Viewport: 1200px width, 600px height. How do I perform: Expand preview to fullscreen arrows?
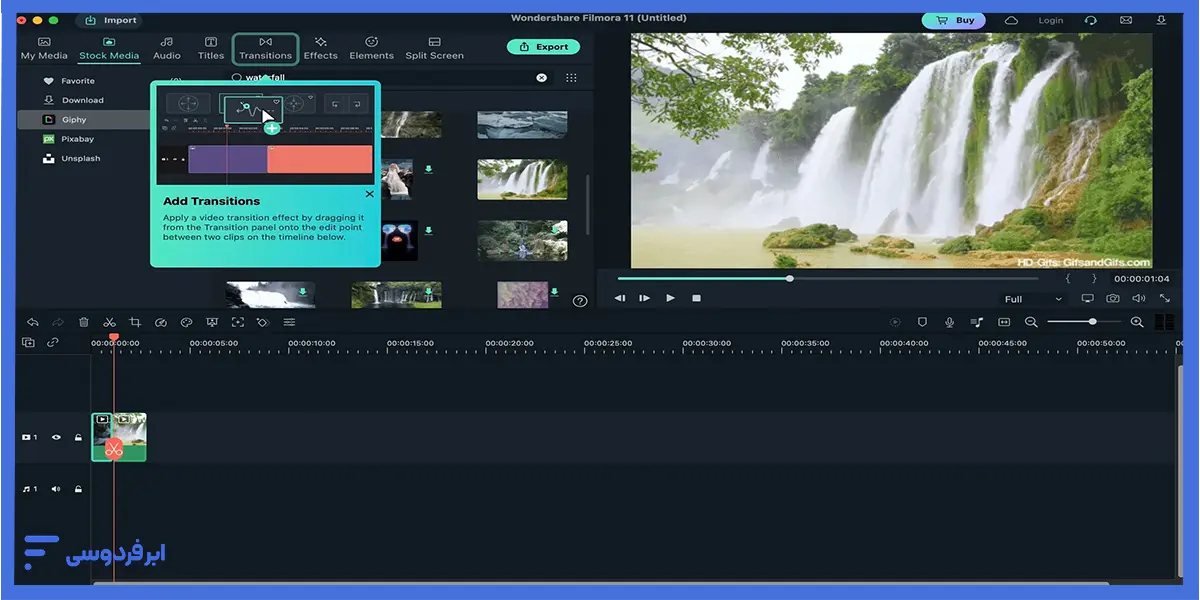tap(1165, 298)
